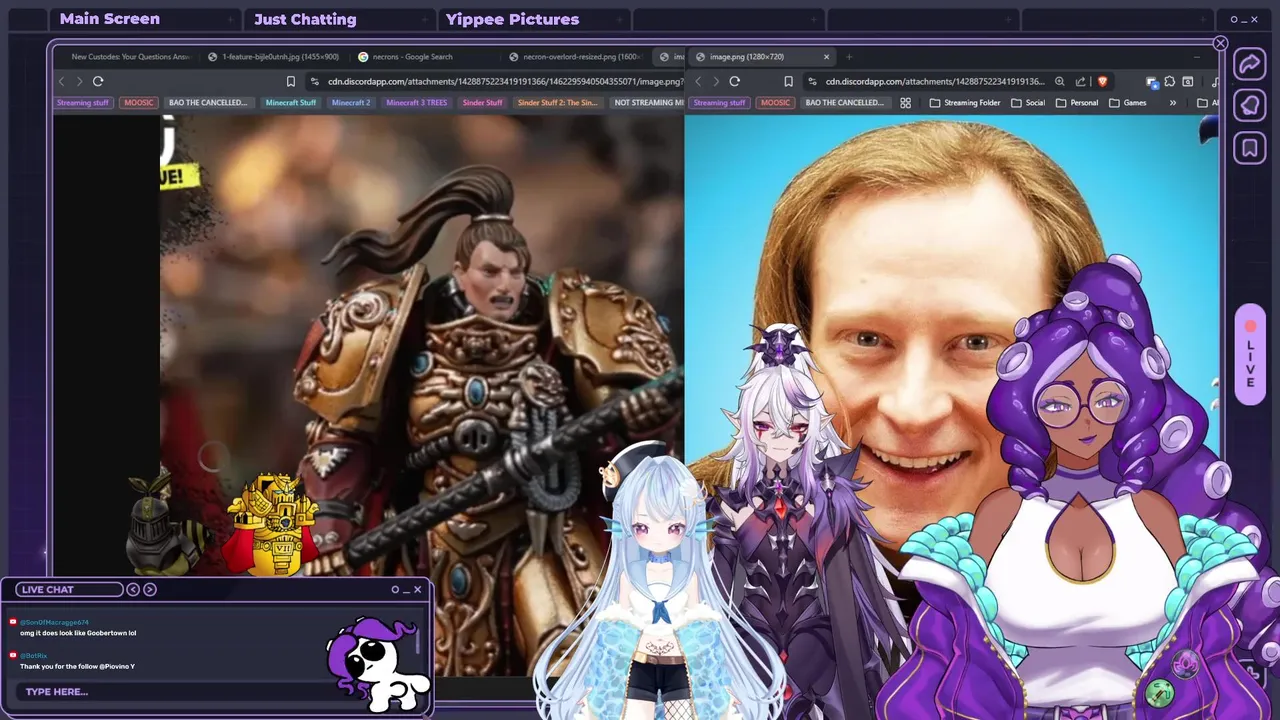Click the sidebar panel icon in right browser toolbar
1280x720 pixels.
point(1188,82)
